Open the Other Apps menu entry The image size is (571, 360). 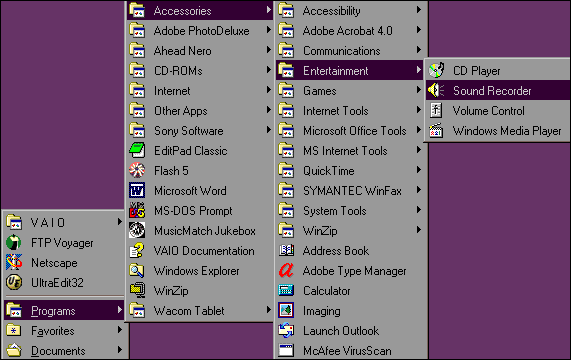click(x=200, y=110)
